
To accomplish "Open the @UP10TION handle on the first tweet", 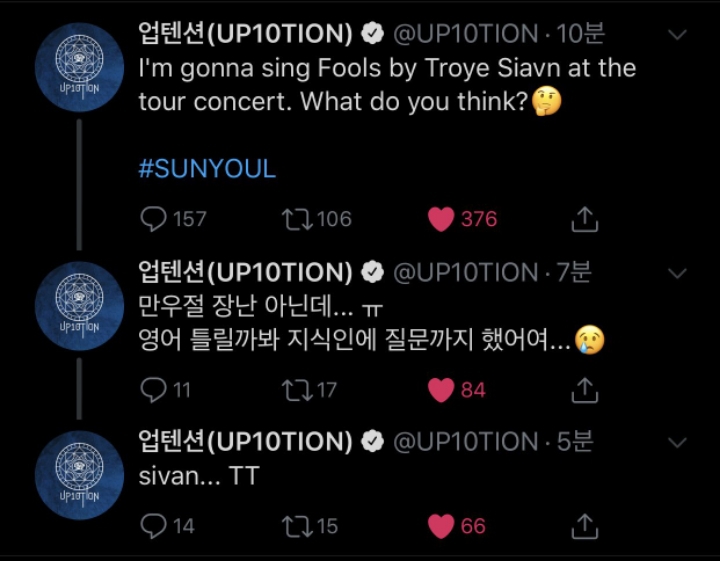I will [466, 34].
